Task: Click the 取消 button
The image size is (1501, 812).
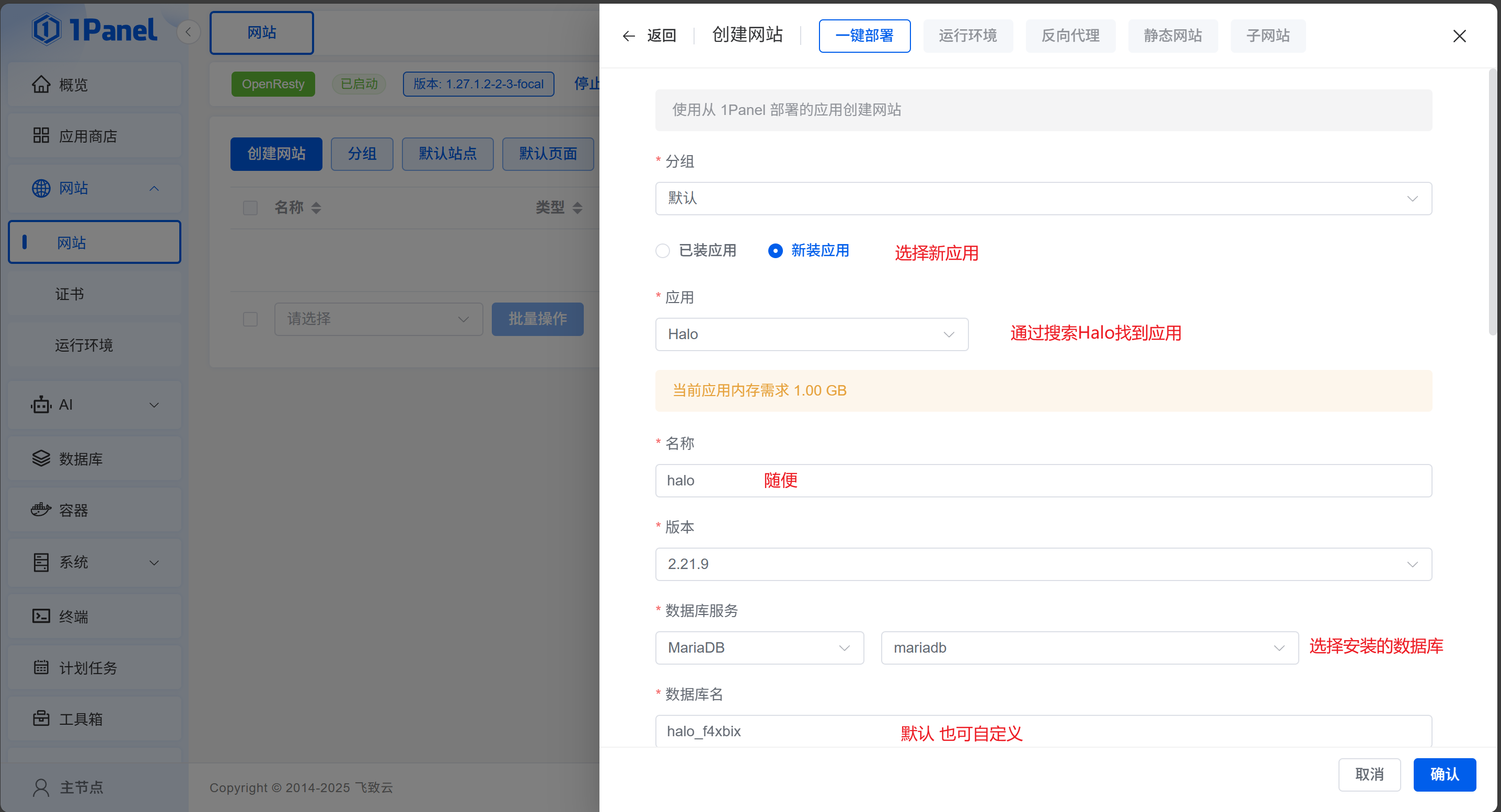Action: [x=1369, y=774]
